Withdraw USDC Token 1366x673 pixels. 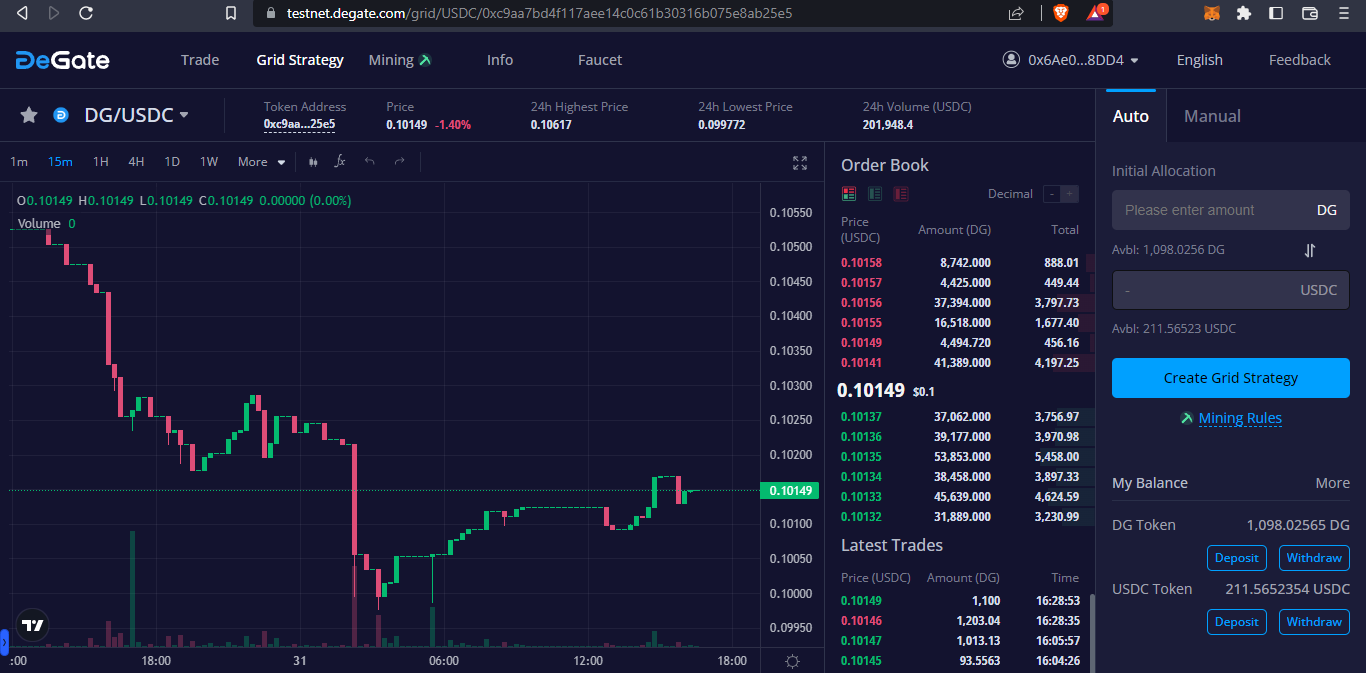1314,622
